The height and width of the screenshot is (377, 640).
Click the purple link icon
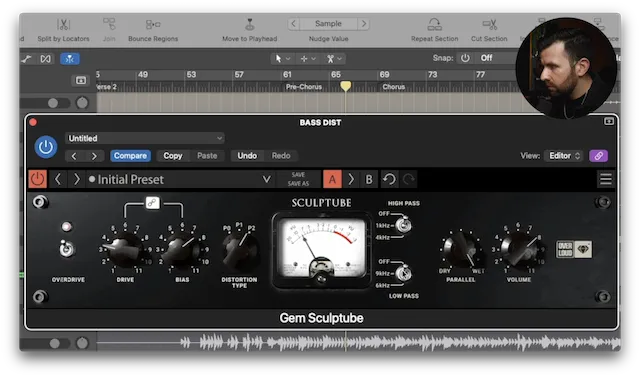tap(598, 156)
